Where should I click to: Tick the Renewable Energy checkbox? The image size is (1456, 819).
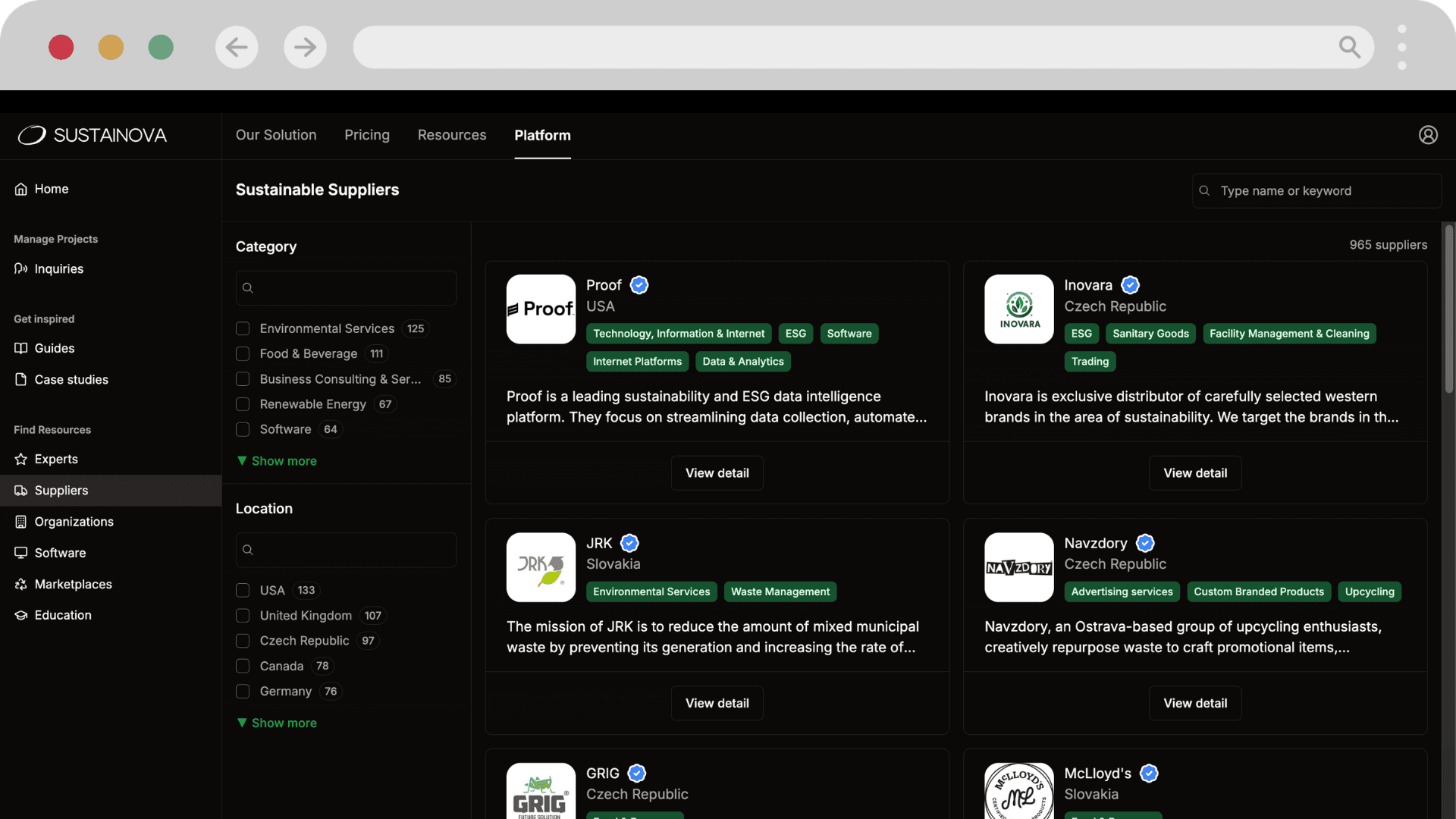tap(243, 404)
